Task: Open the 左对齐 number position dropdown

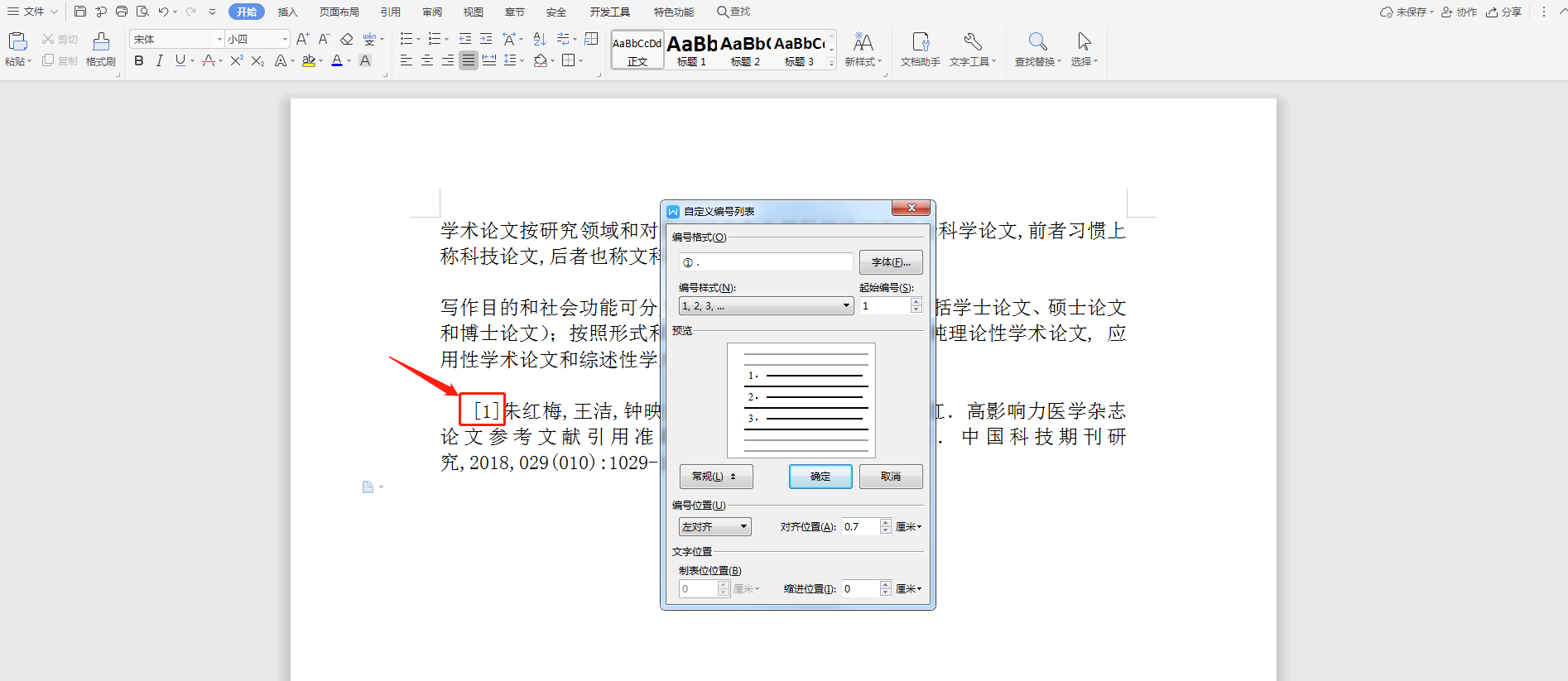Action: [x=715, y=526]
